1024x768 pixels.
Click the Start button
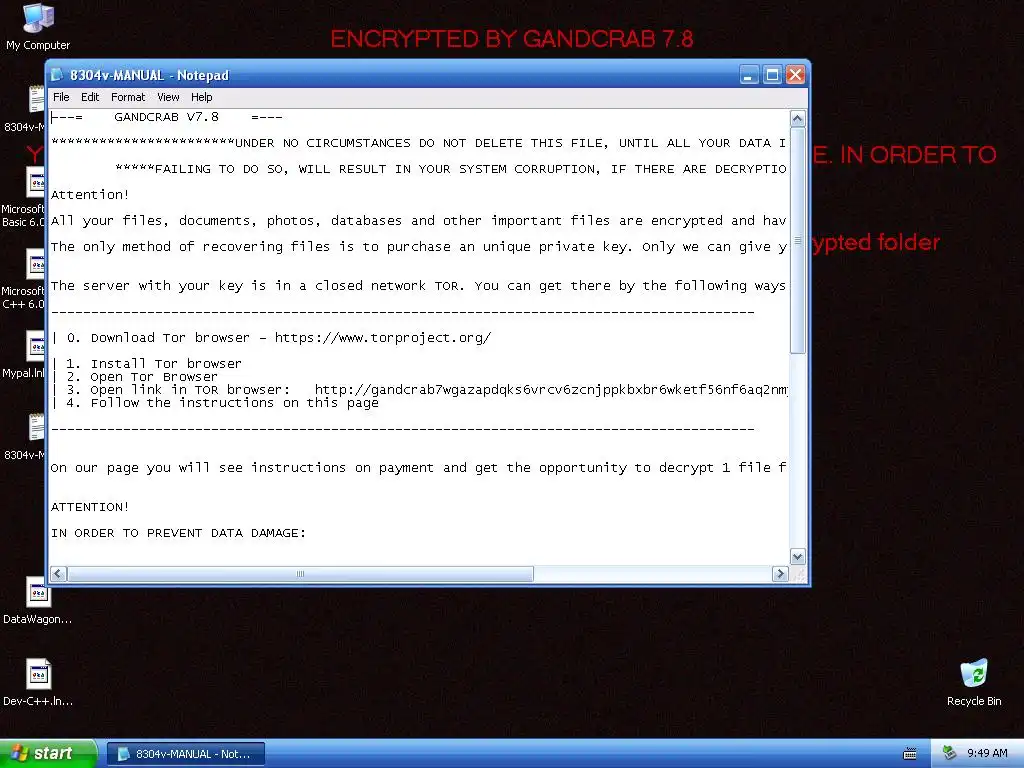pos(47,754)
